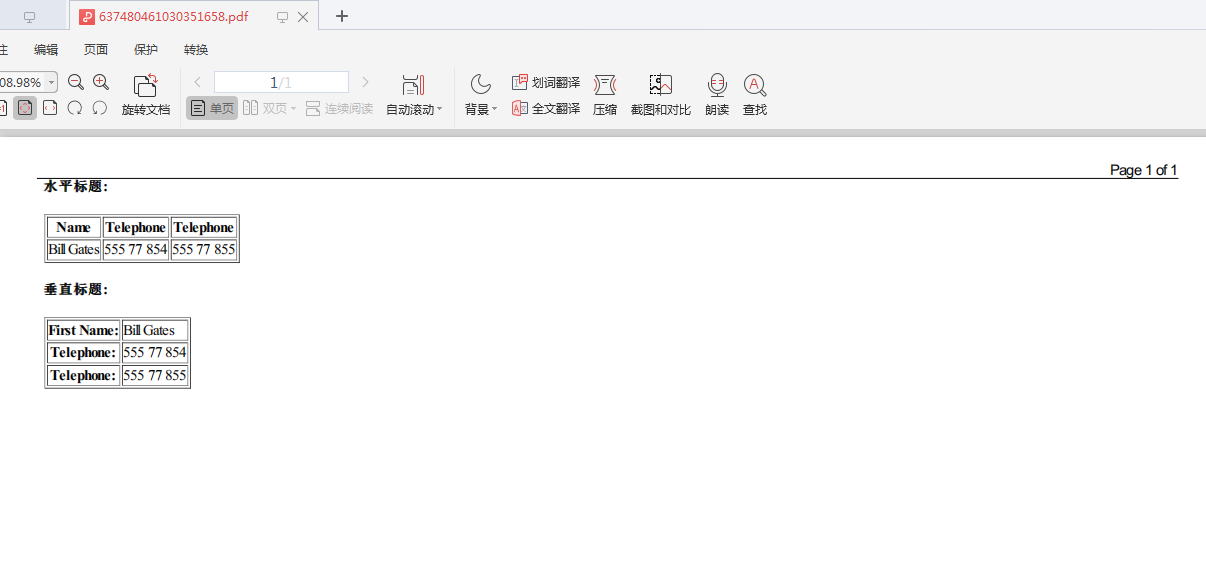The image size is (1206, 578).
Task: Open the 截图和对比 screenshot and compare tool
Action: 661,96
